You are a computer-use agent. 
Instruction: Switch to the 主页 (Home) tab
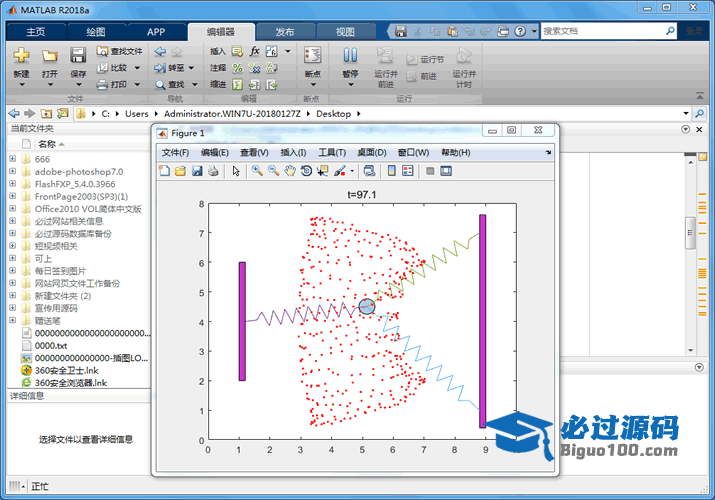point(36,31)
